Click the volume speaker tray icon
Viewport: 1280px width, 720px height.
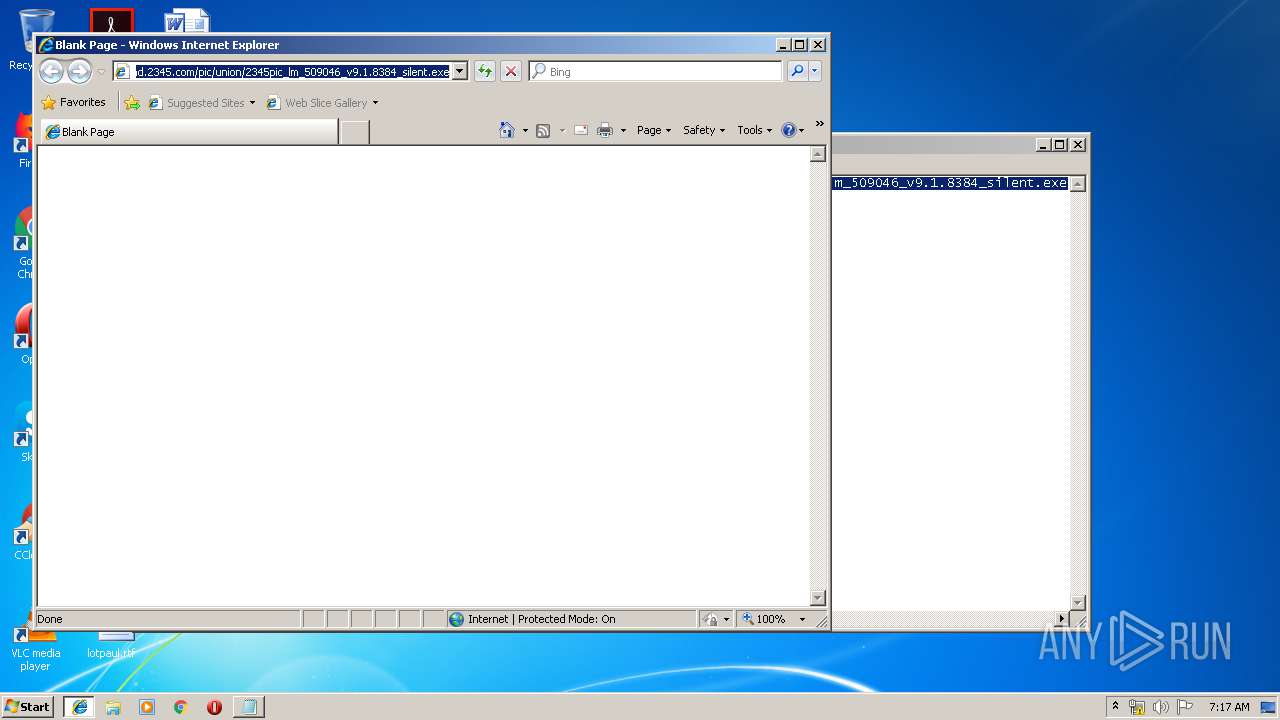pos(1161,707)
